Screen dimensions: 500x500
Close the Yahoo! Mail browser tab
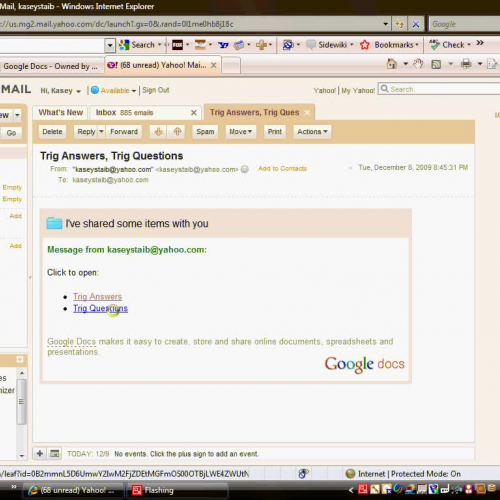(214, 65)
